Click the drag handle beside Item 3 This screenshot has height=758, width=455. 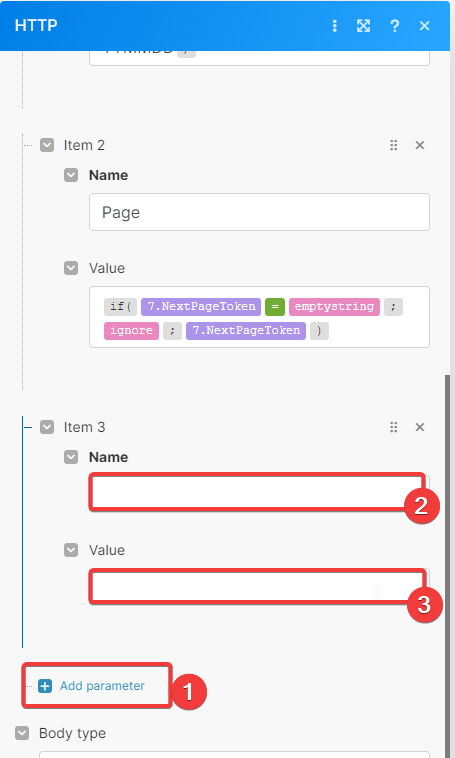[394, 427]
